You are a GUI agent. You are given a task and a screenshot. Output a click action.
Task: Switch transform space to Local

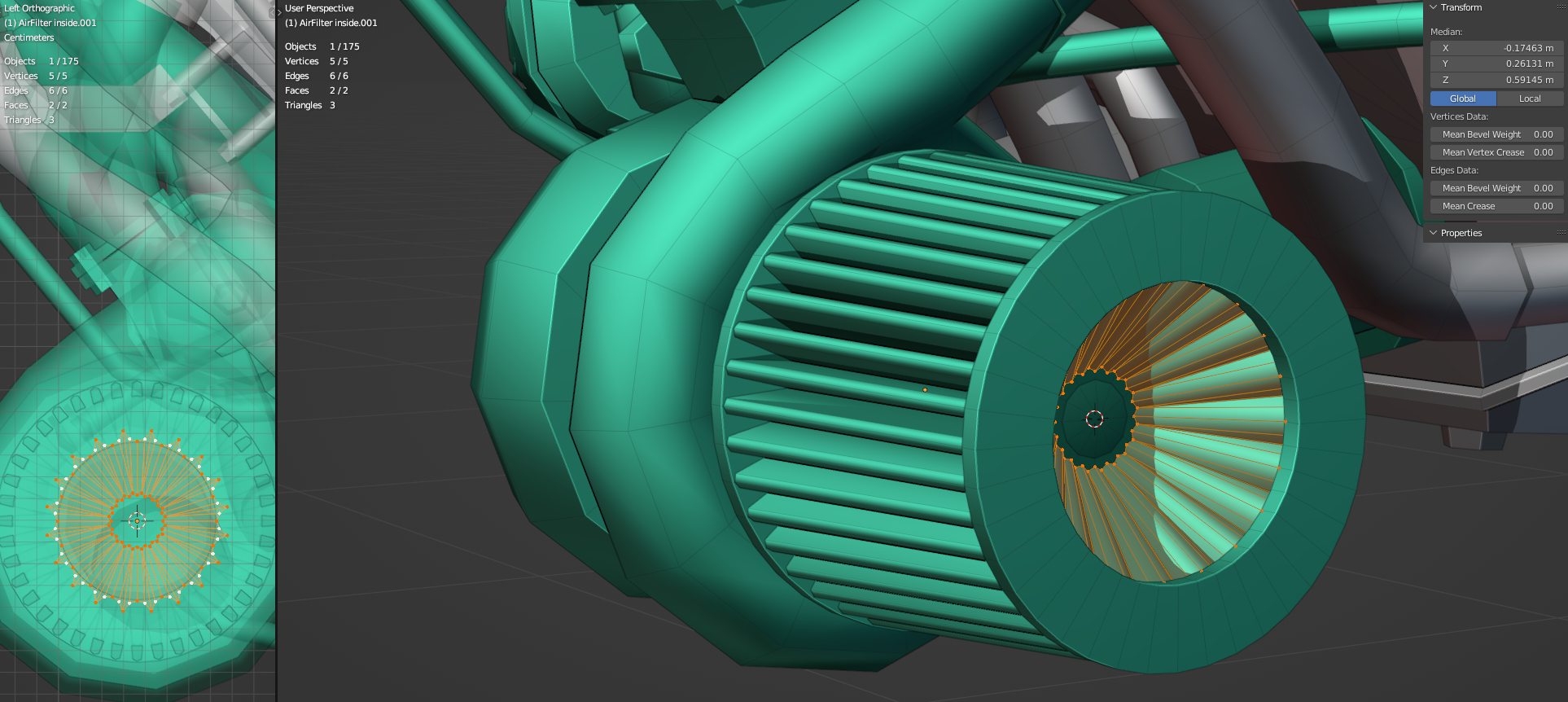pyautogui.click(x=1530, y=99)
